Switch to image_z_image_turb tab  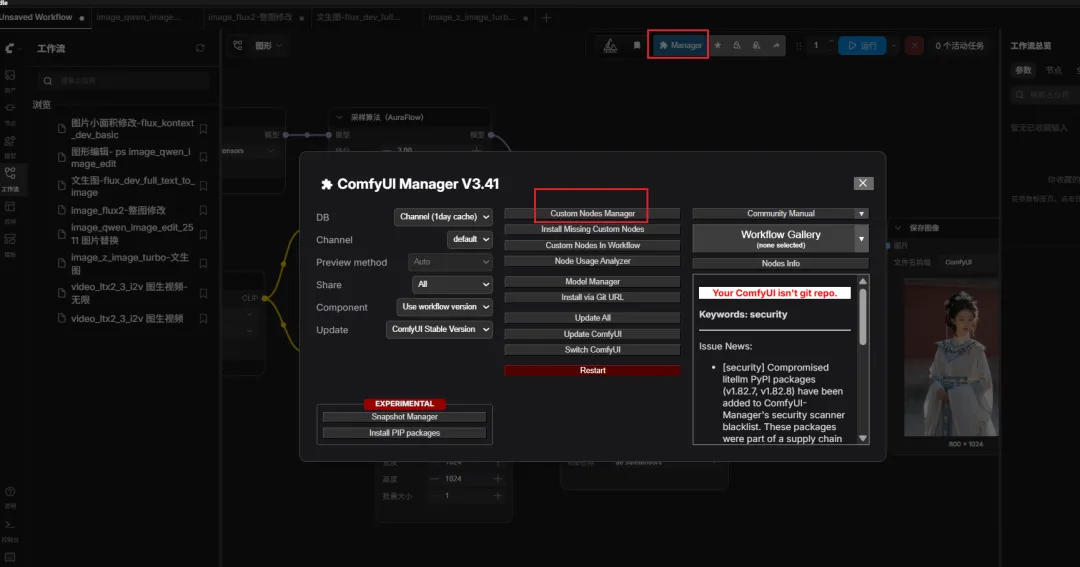point(472,17)
